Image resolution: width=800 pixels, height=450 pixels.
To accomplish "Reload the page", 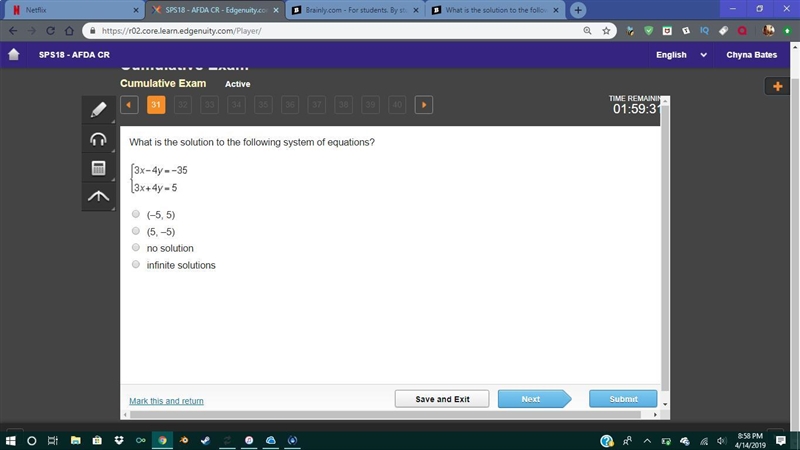I will 50,31.
